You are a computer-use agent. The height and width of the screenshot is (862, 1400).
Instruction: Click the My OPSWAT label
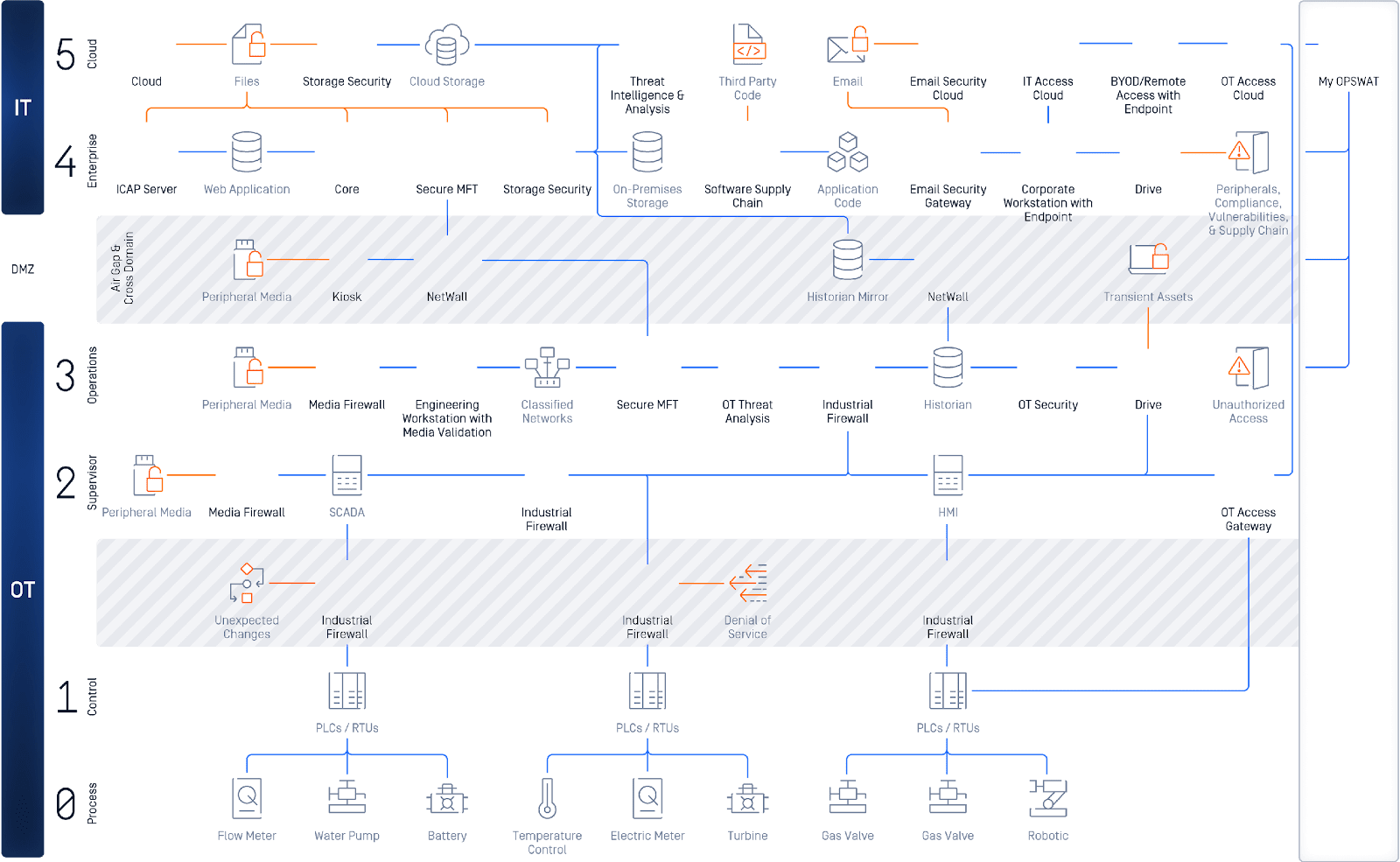1348,81
